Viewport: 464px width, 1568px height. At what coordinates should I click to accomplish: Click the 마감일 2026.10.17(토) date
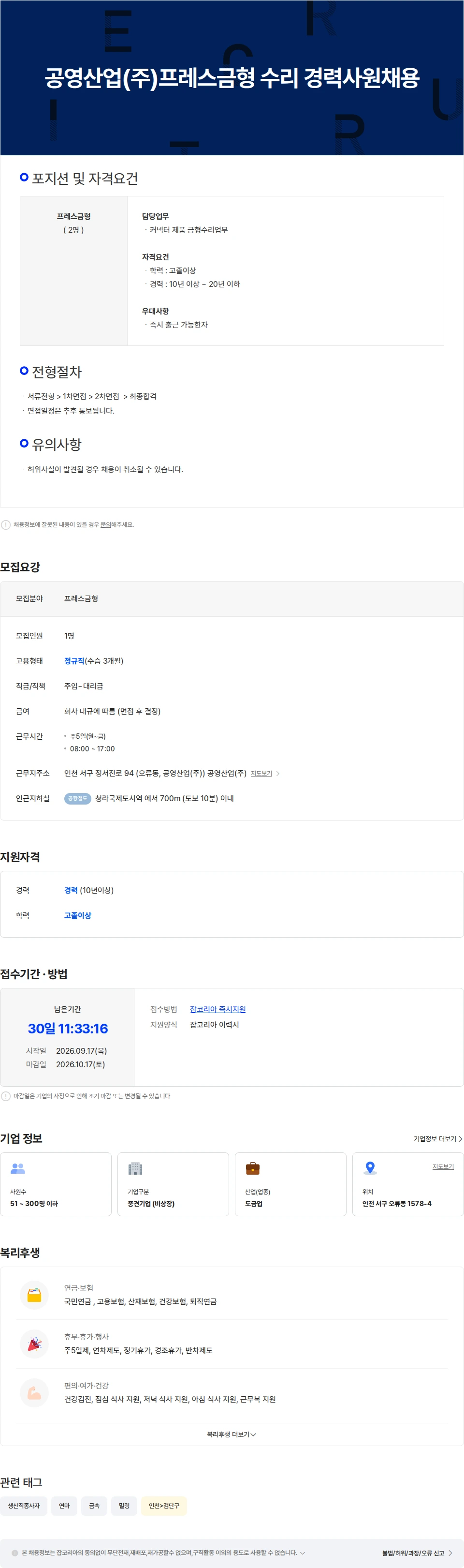80,1065
